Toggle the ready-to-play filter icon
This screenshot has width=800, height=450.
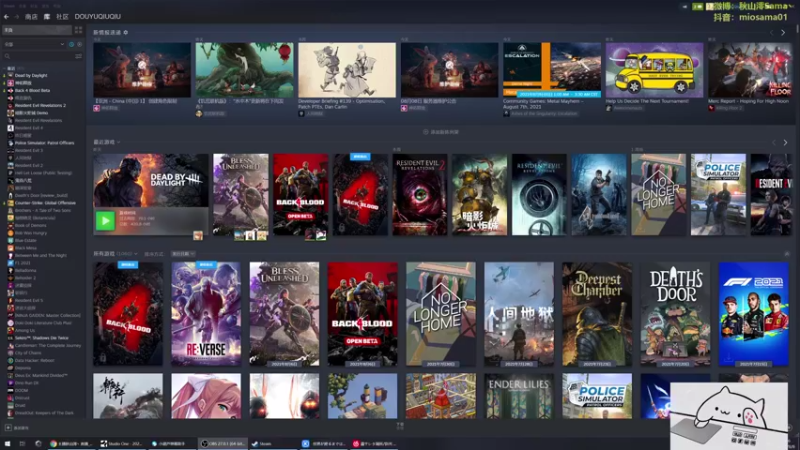pyautogui.click(x=71, y=44)
